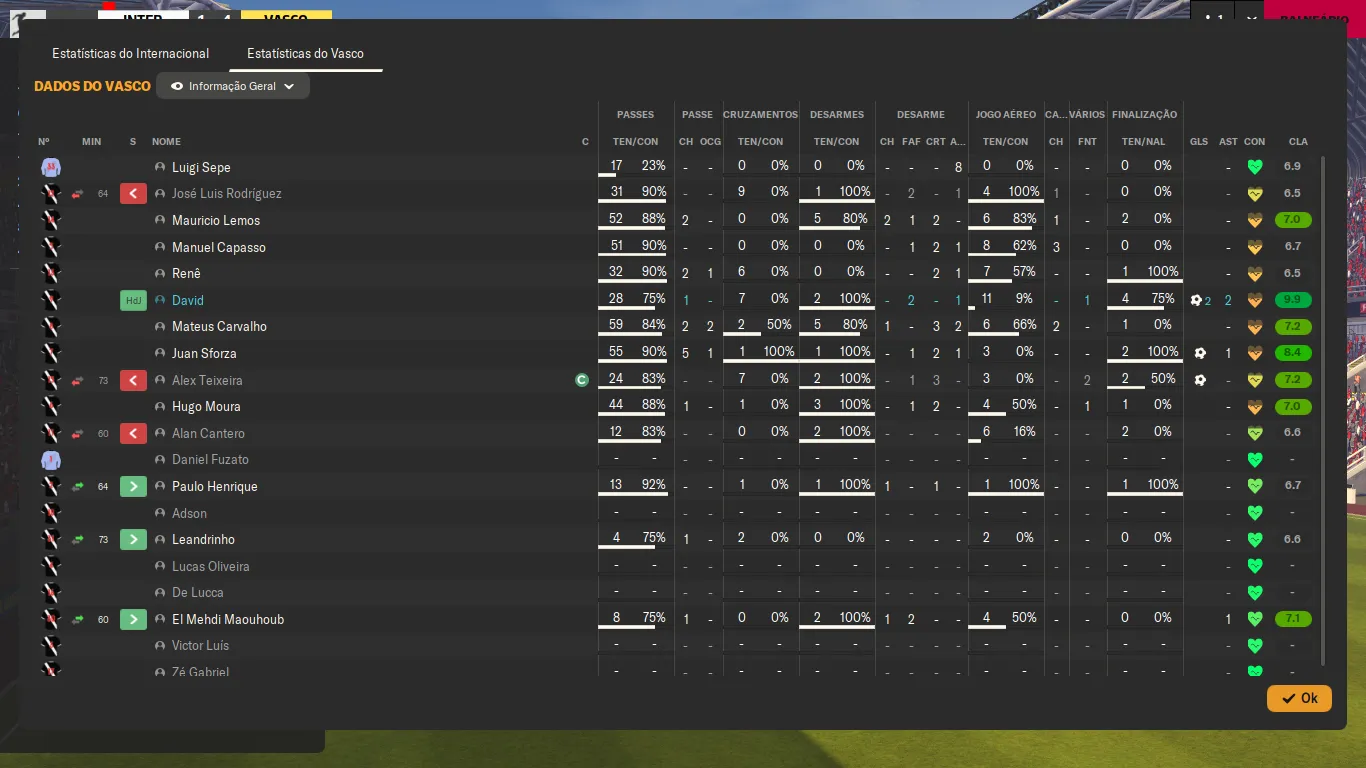Click the player table vertical scrollbar
Image resolution: width=1366 pixels, height=768 pixels.
tap(1324, 410)
